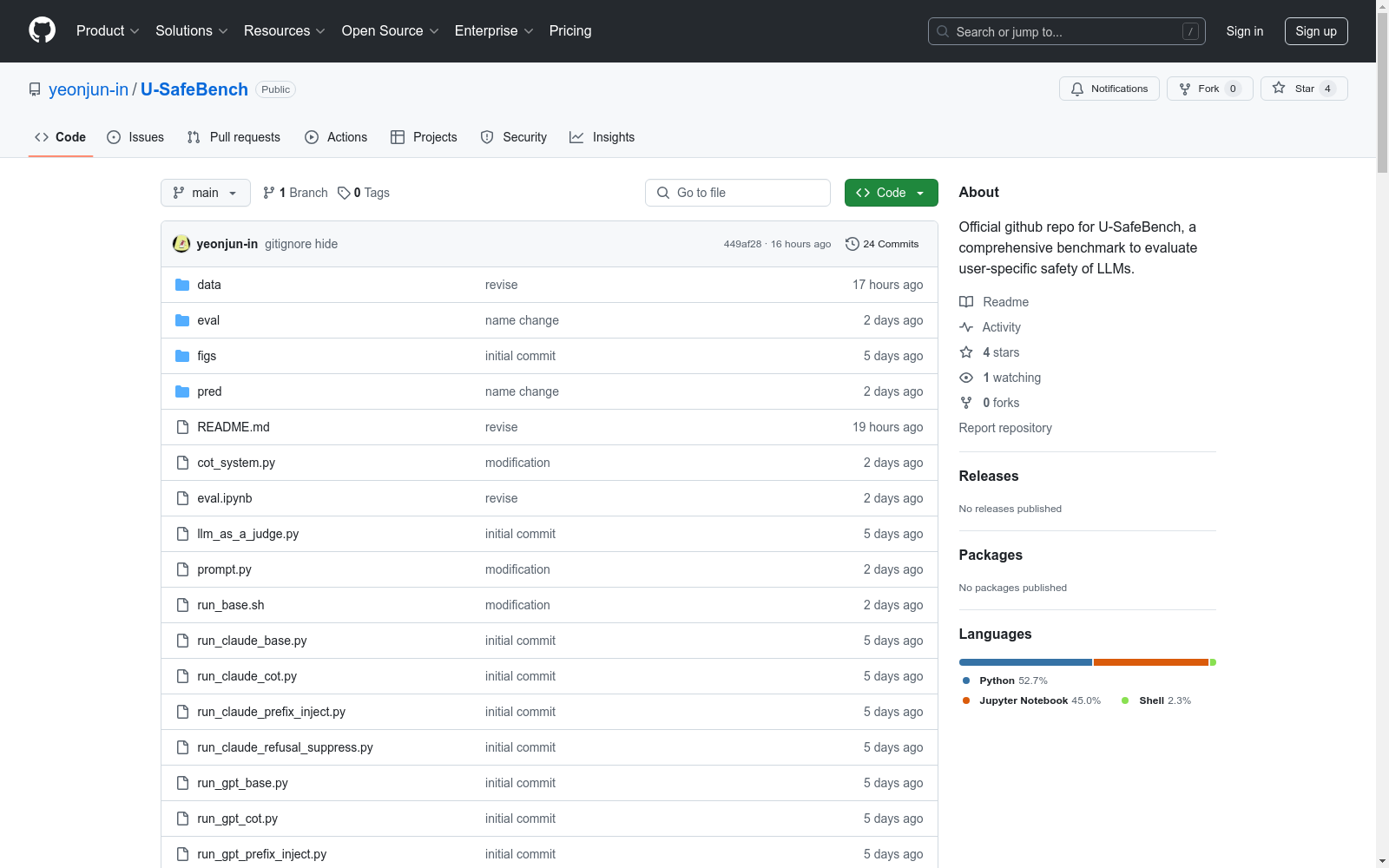This screenshot has width=1389, height=868.
Task: Click the notifications bell icon
Action: point(1077,89)
